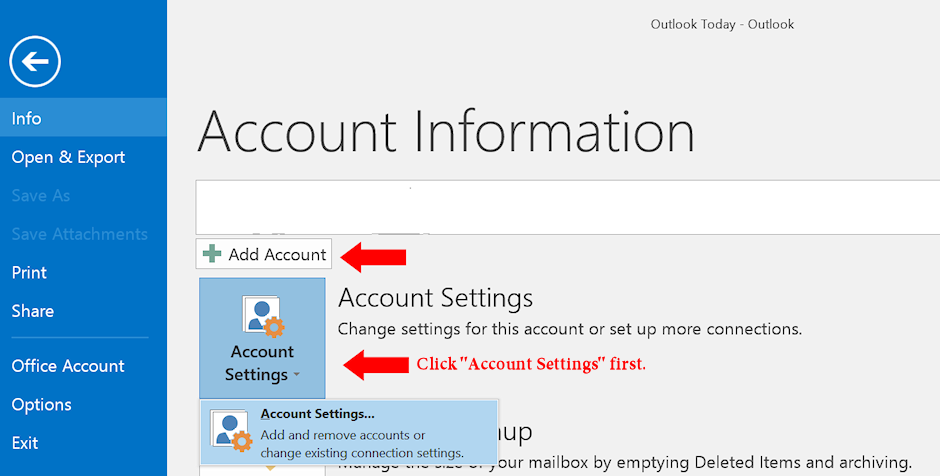The width and height of the screenshot is (940, 476).
Task: Click the Outlook Today - Outlook window title
Action: tap(722, 25)
